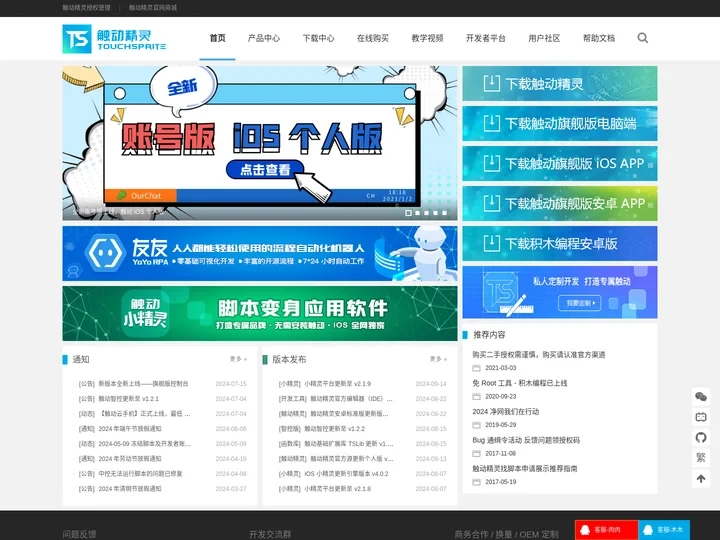The height and width of the screenshot is (540, 720).
Task: Open the YoYo RPA 友友 banner
Action: [260, 253]
